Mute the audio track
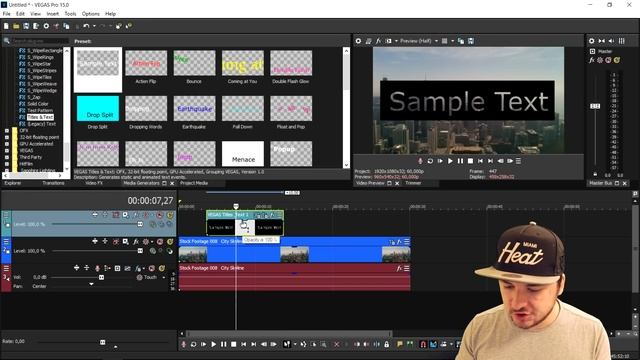The height and width of the screenshot is (360, 640). click(x=152, y=268)
